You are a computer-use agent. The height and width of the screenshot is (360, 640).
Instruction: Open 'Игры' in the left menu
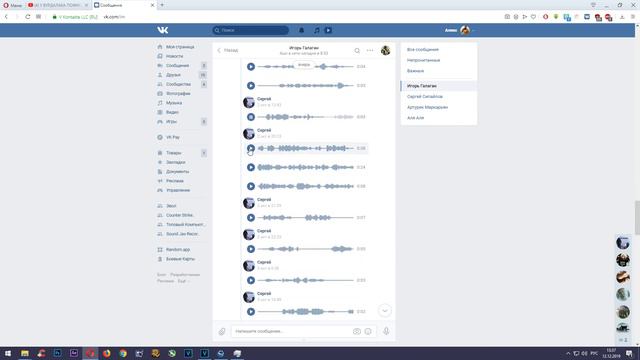pos(171,122)
